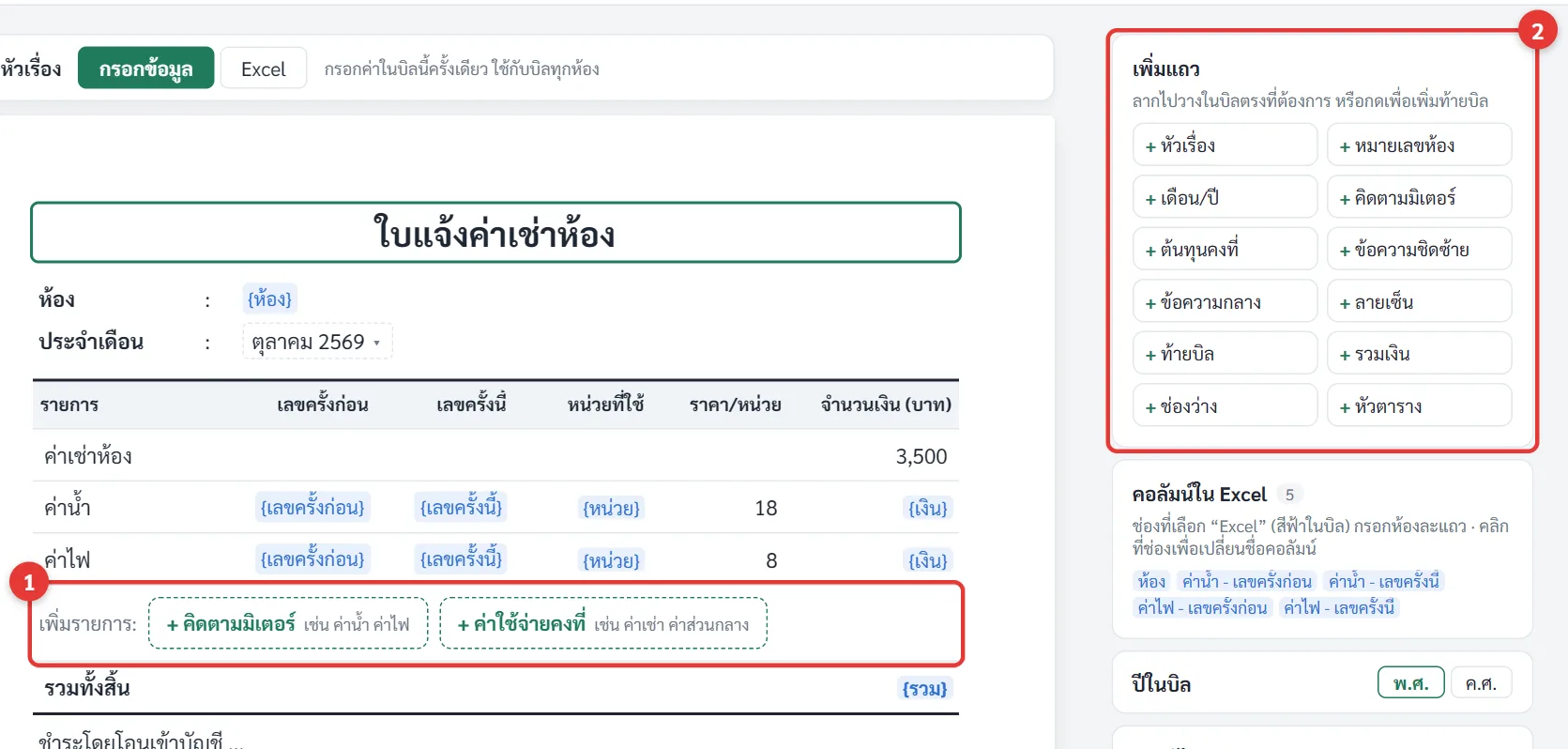1568x749 pixels.
Task: Click {เงิน} in the ค่าน้ำ row
Action: [928, 508]
